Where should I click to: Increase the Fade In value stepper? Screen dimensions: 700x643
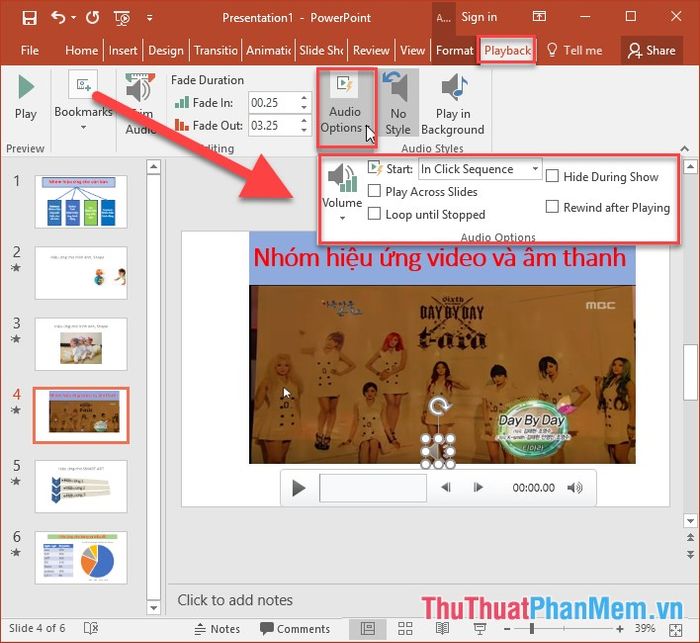coord(304,98)
